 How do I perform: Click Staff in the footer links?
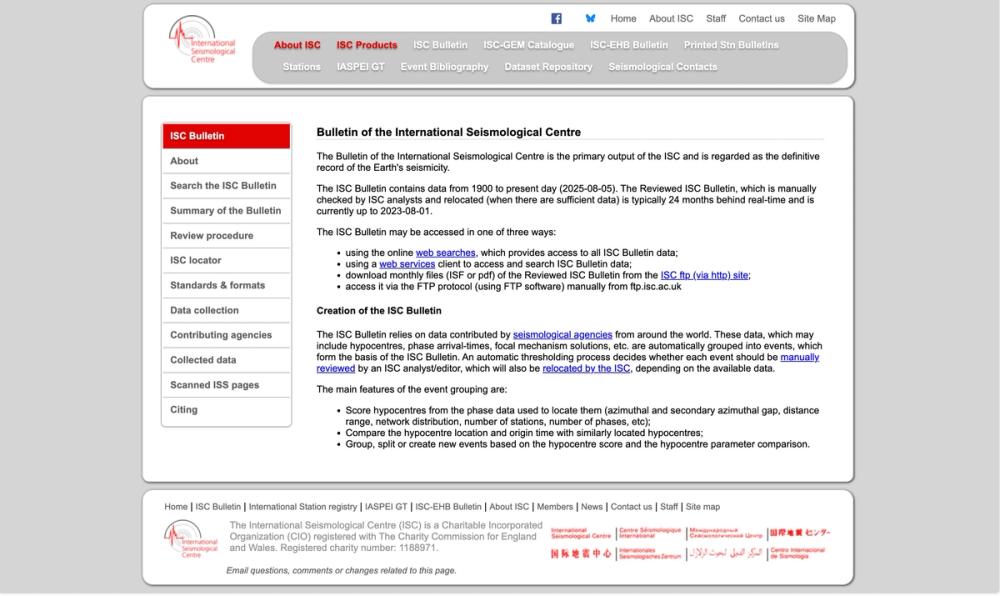[x=669, y=507]
